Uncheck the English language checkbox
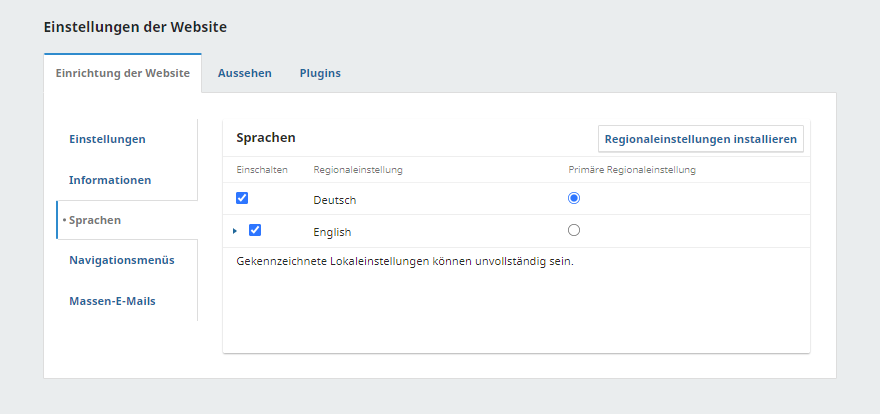 pyautogui.click(x=255, y=230)
